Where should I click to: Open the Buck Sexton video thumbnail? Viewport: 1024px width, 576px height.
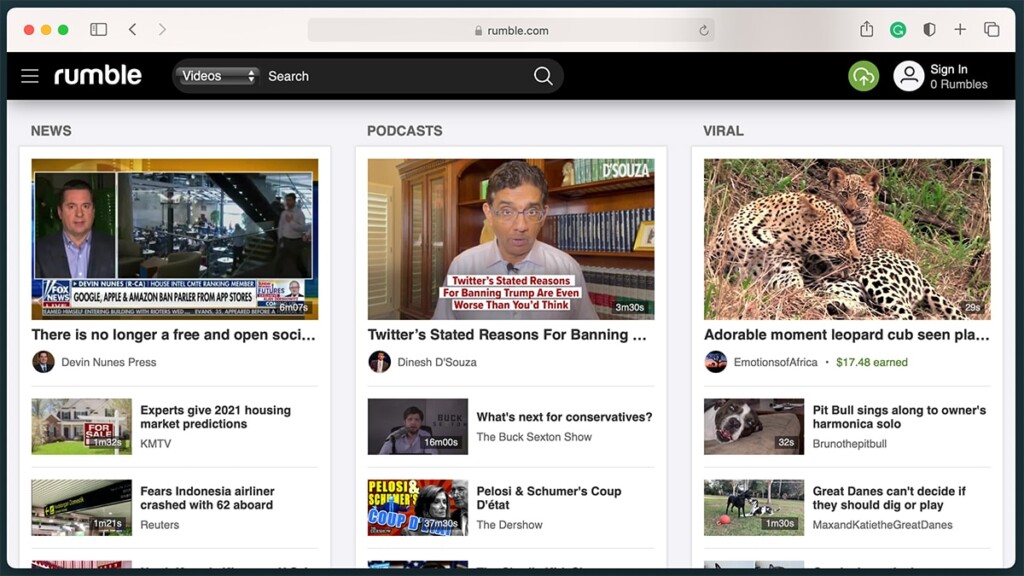(x=418, y=426)
